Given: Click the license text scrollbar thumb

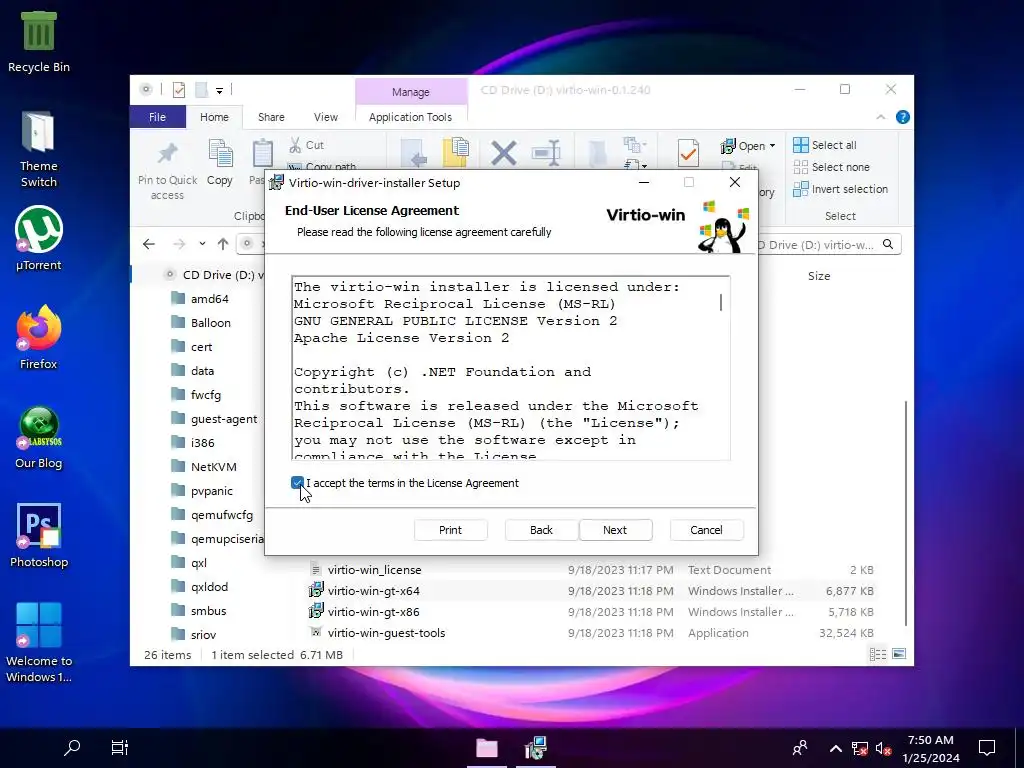Looking at the screenshot, I should pyautogui.click(x=720, y=302).
